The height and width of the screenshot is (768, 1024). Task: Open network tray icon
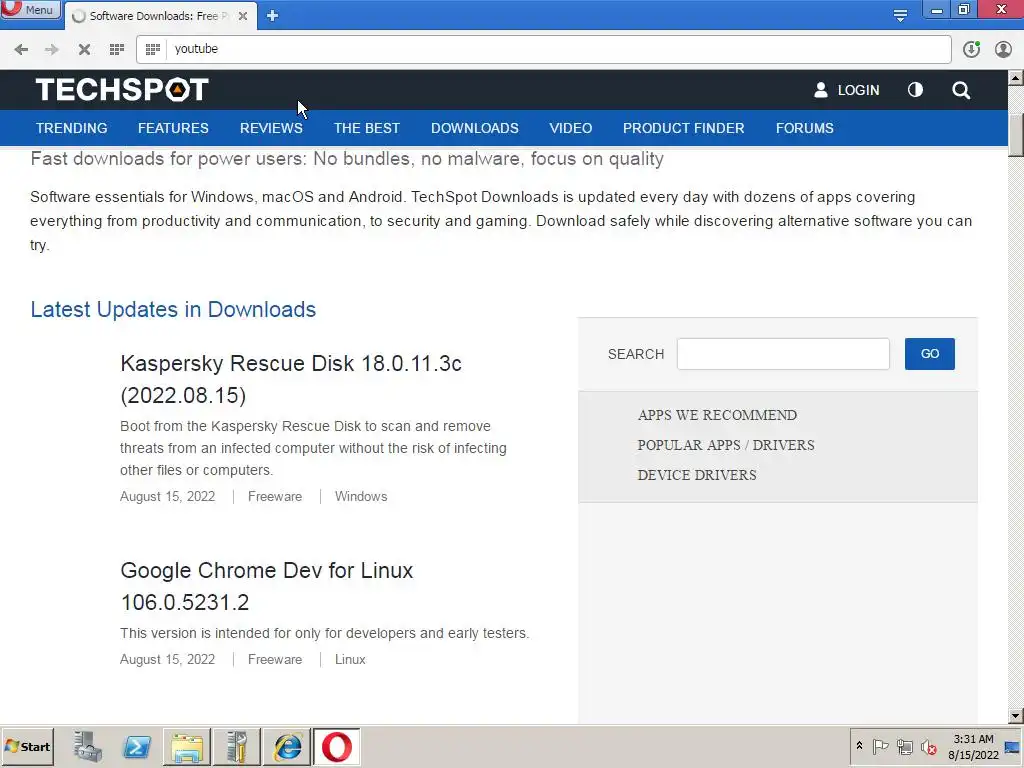pos(904,746)
